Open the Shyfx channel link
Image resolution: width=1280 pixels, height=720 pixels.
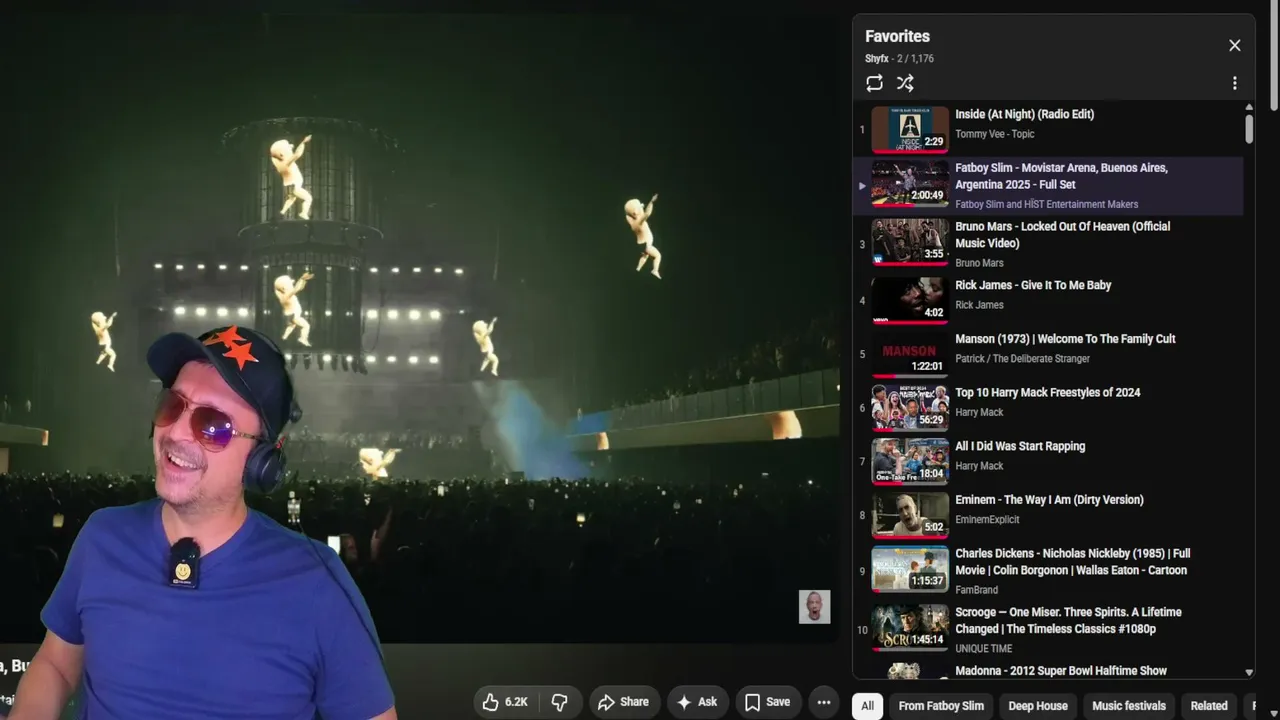[877, 59]
